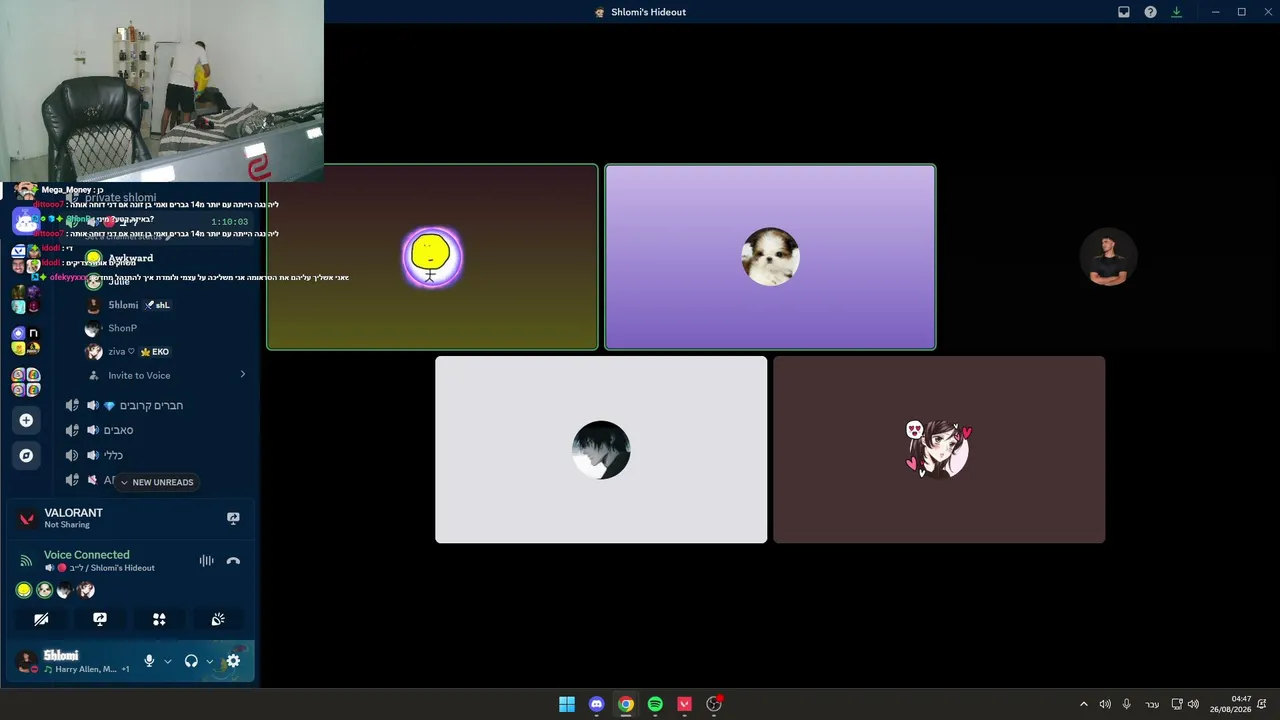This screenshot has height=720, width=1280.
Task: Expand microphone input options chevron
Action: [x=167, y=661]
